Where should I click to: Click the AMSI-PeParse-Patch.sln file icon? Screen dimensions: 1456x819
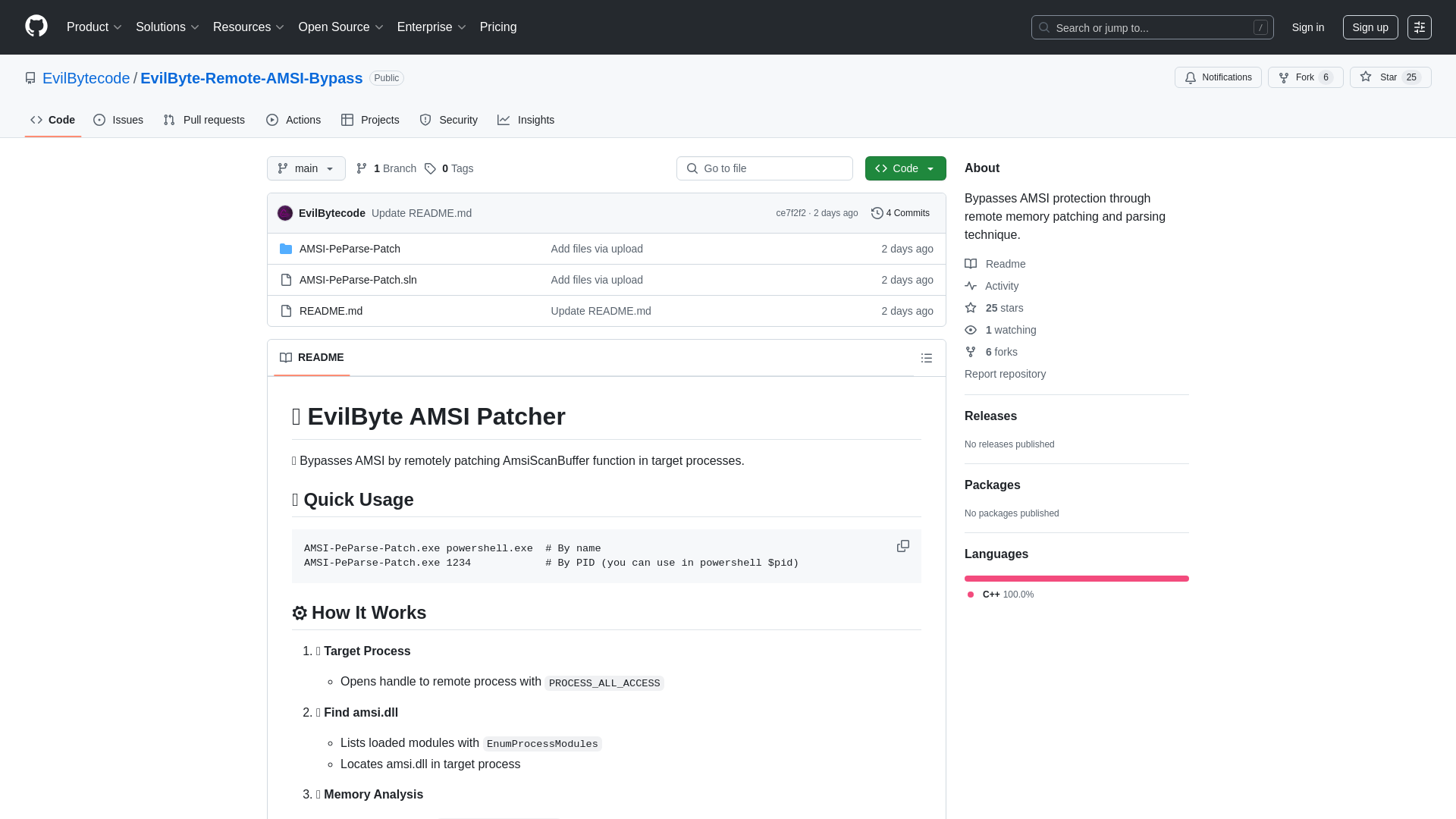[286, 280]
